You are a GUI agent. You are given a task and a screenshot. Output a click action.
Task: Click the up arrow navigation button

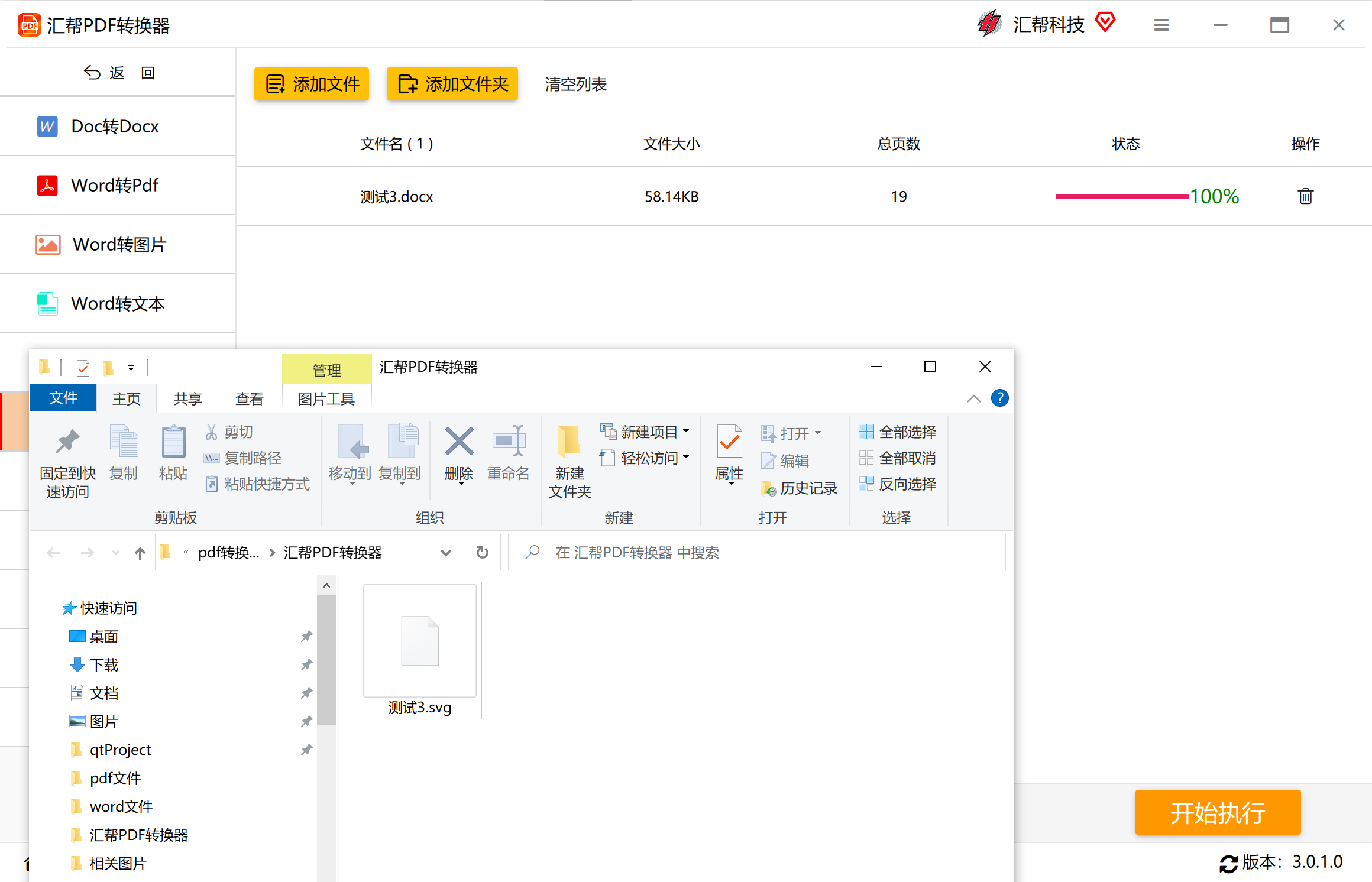pyautogui.click(x=140, y=553)
